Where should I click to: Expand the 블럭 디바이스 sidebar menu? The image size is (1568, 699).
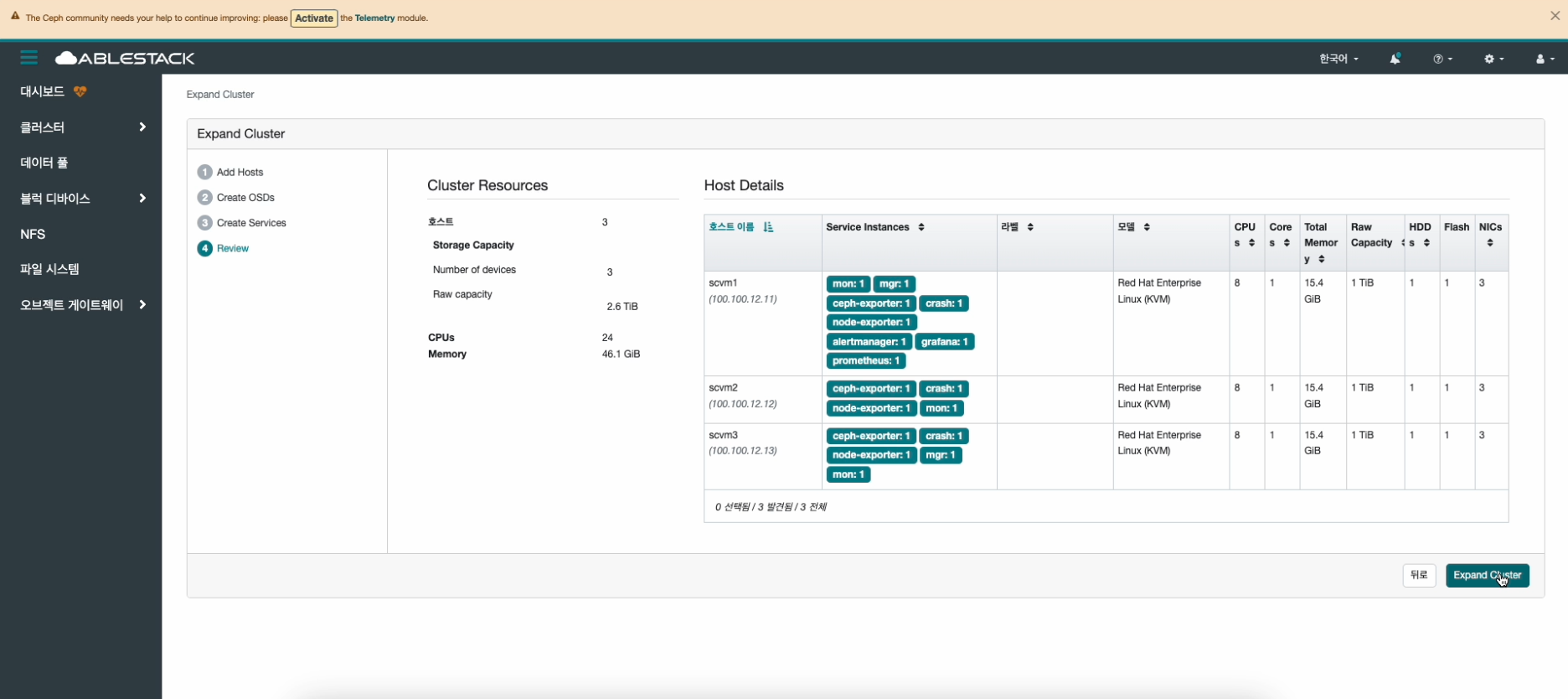pyautogui.click(x=81, y=199)
